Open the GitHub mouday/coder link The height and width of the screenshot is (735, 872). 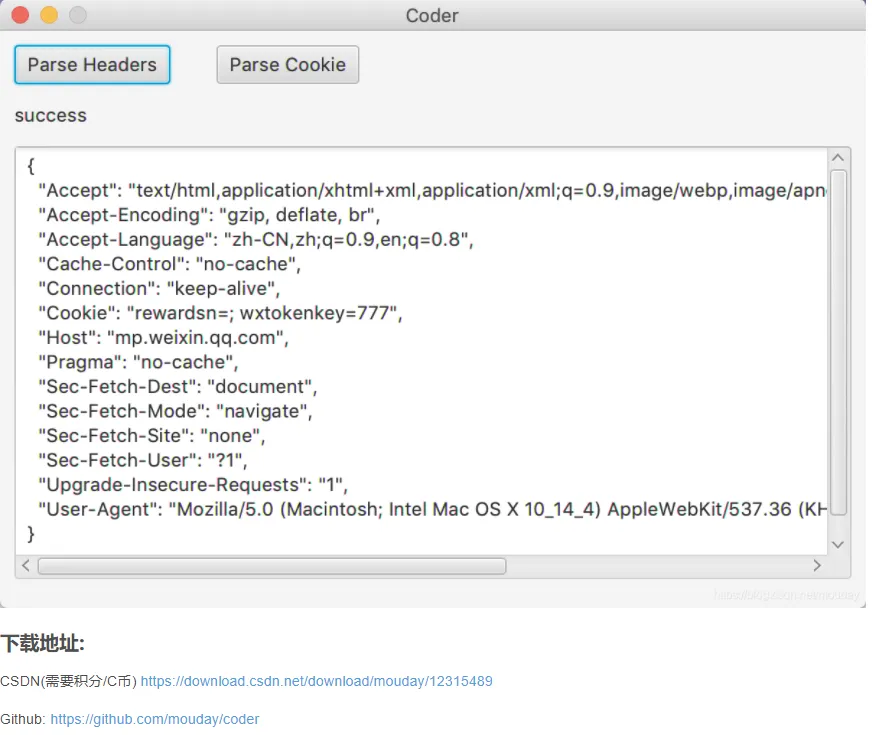pyautogui.click(x=155, y=719)
